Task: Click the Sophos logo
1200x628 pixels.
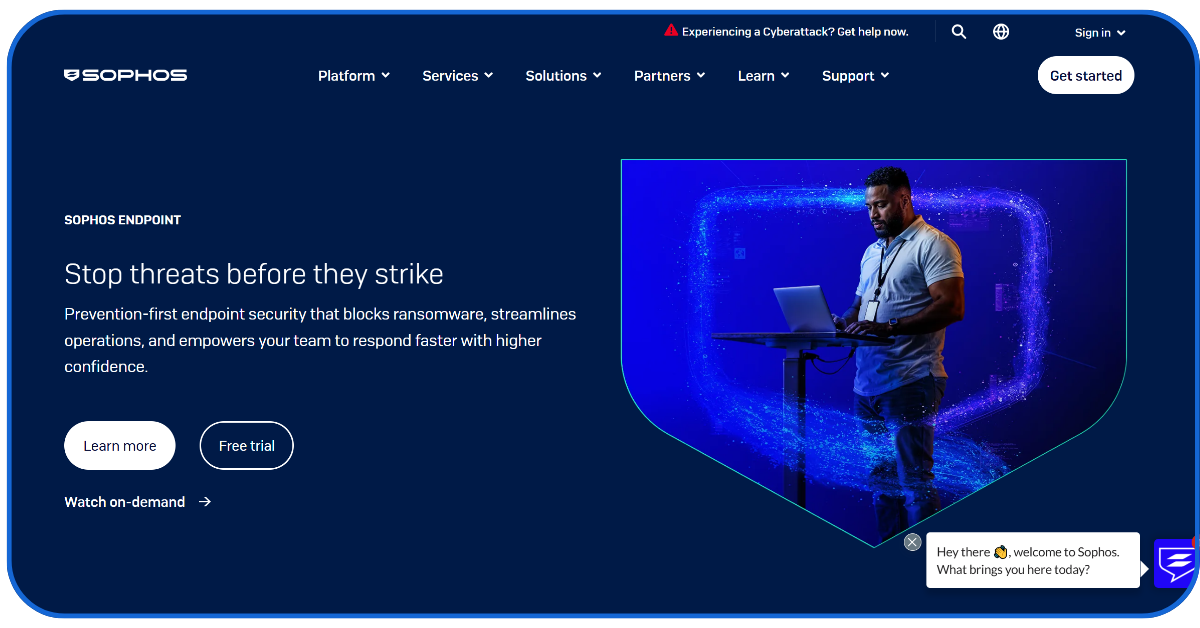Action: click(125, 75)
